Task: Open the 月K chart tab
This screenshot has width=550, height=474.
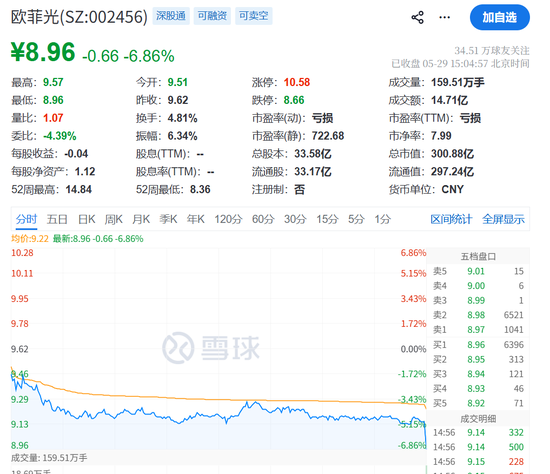Action: 141,220
